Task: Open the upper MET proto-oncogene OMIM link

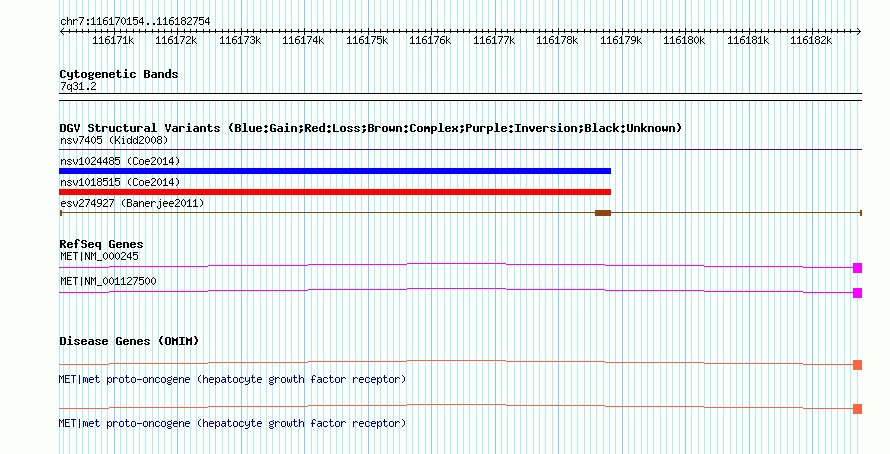Action: 232,379
